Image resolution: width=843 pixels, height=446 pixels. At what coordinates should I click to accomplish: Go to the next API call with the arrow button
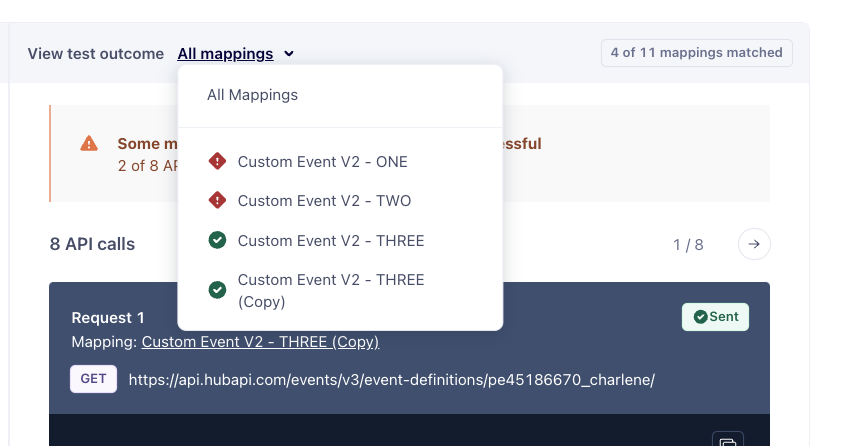click(x=754, y=244)
